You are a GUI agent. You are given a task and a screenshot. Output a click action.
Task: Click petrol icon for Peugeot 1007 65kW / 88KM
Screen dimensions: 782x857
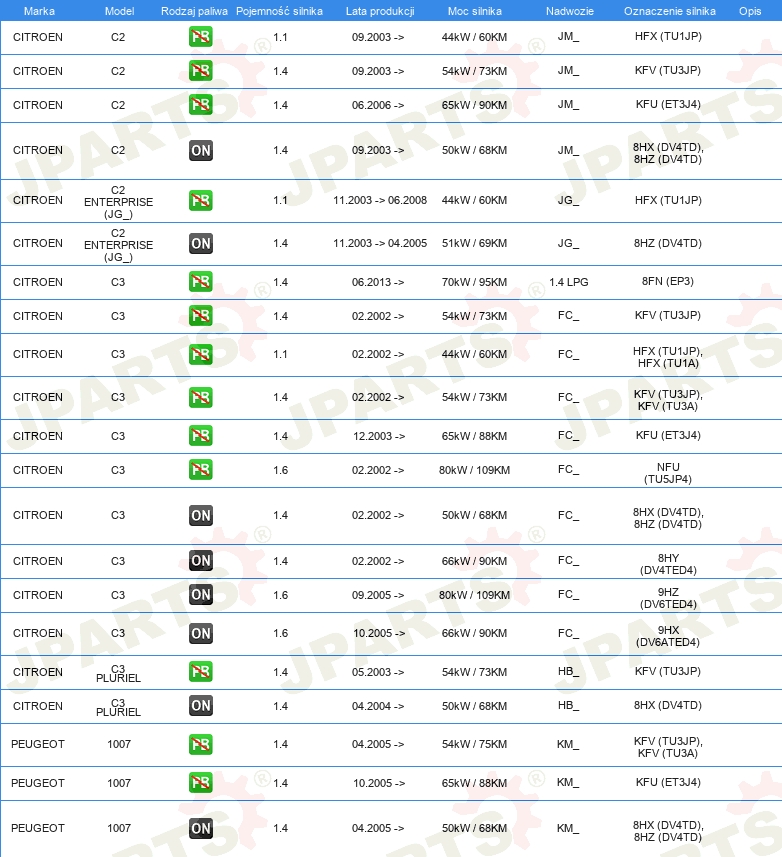point(201,783)
